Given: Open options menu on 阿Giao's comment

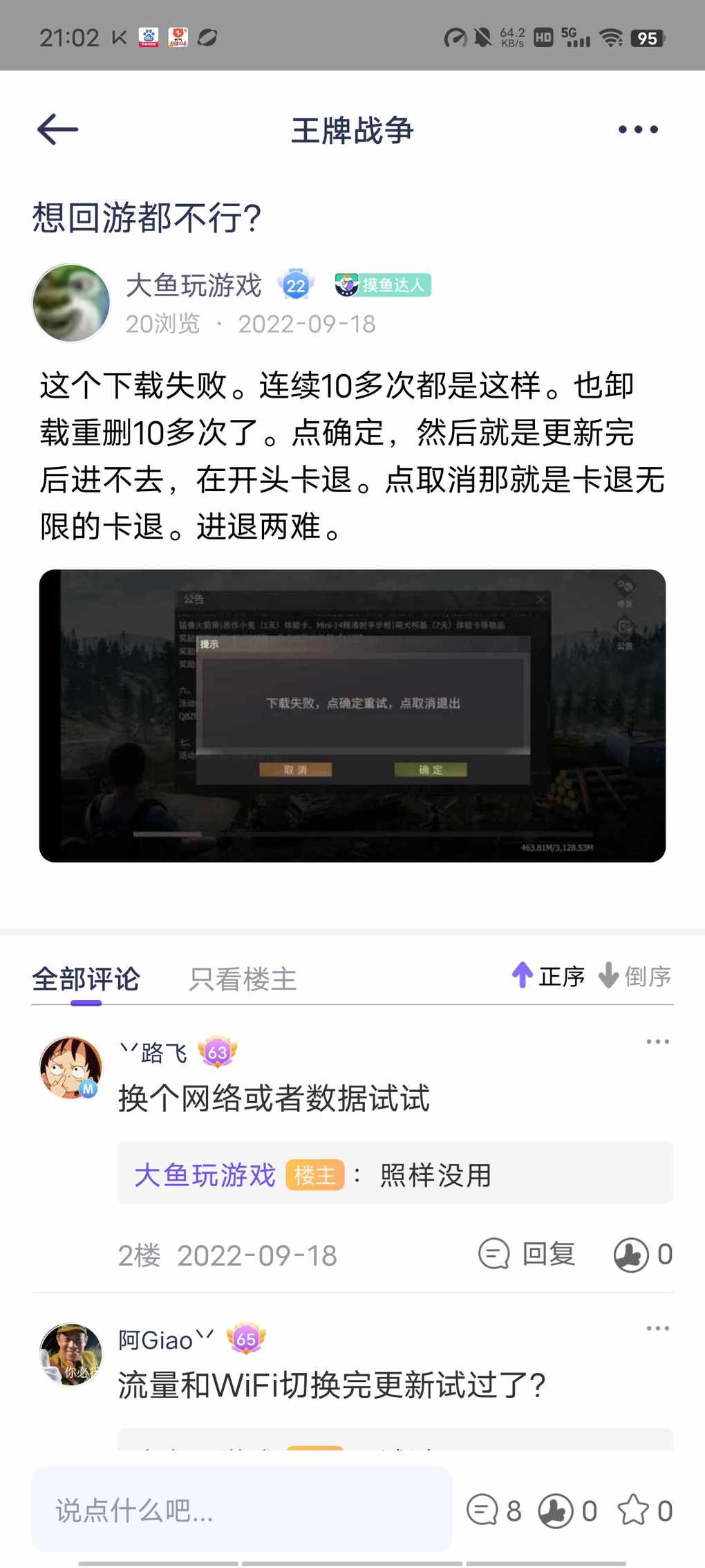Looking at the screenshot, I should [657, 1328].
